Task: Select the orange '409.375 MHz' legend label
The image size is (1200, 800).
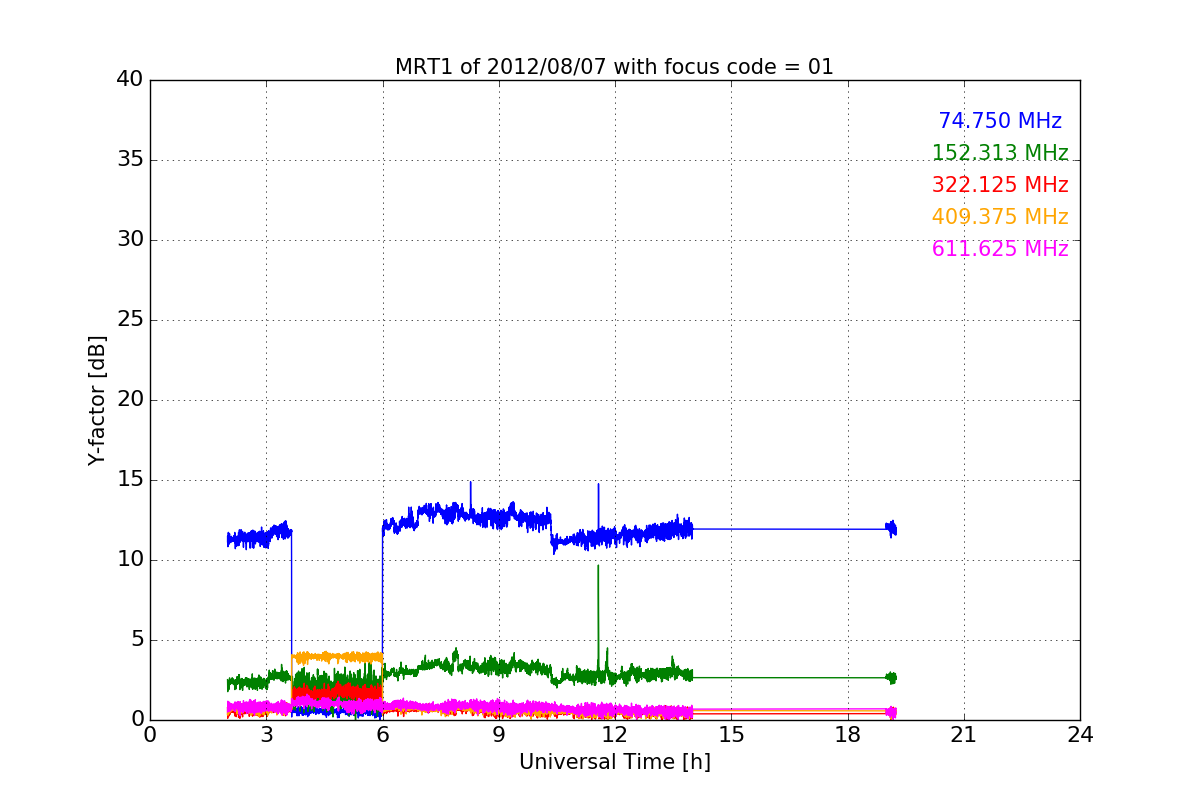Action: point(1000,217)
